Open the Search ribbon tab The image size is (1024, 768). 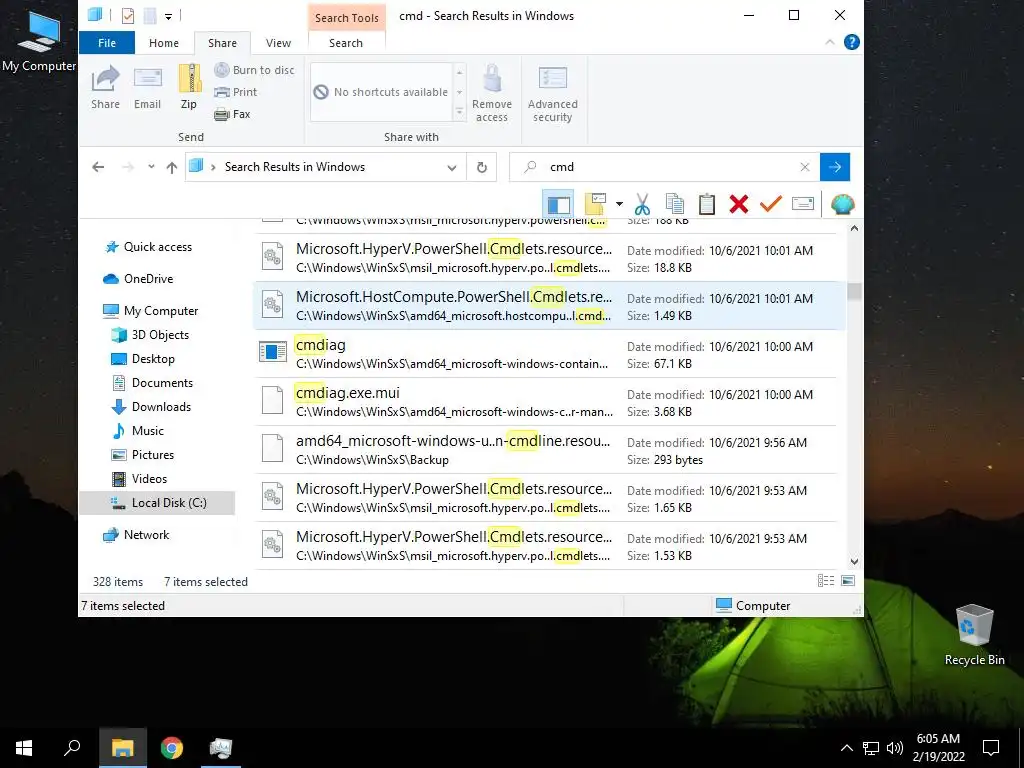click(x=345, y=43)
